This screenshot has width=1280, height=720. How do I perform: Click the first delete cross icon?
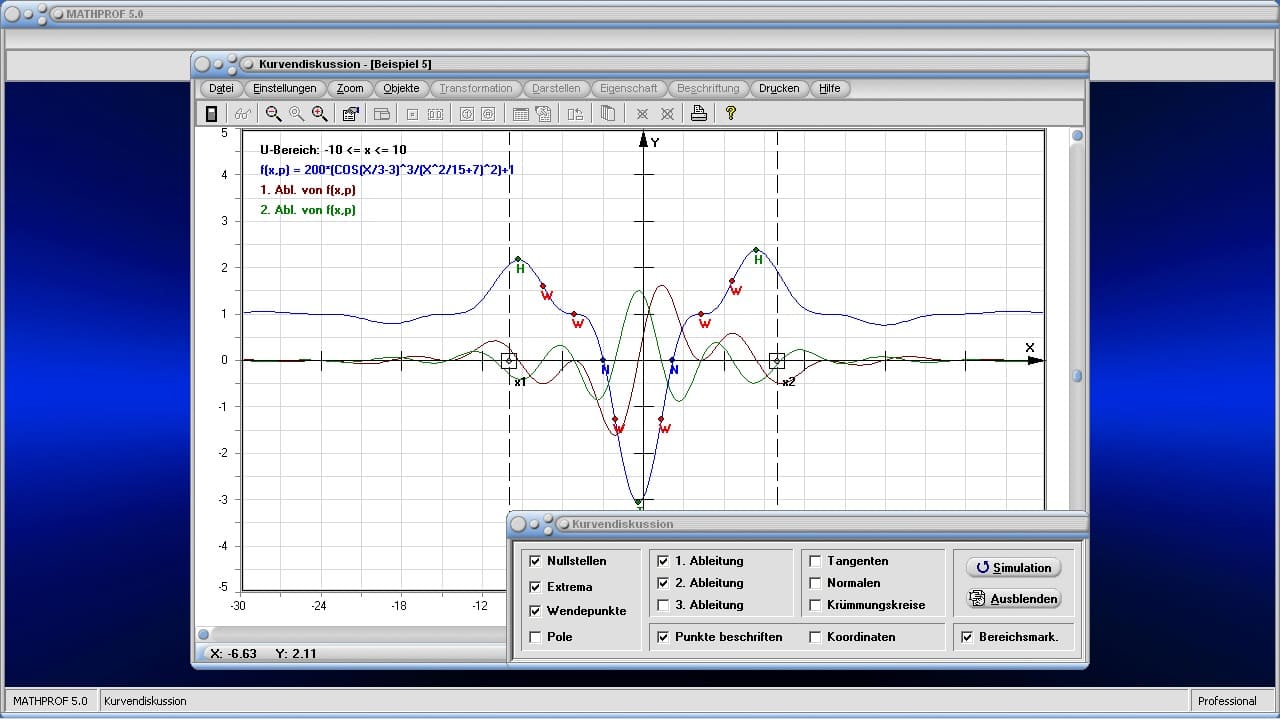tap(642, 114)
